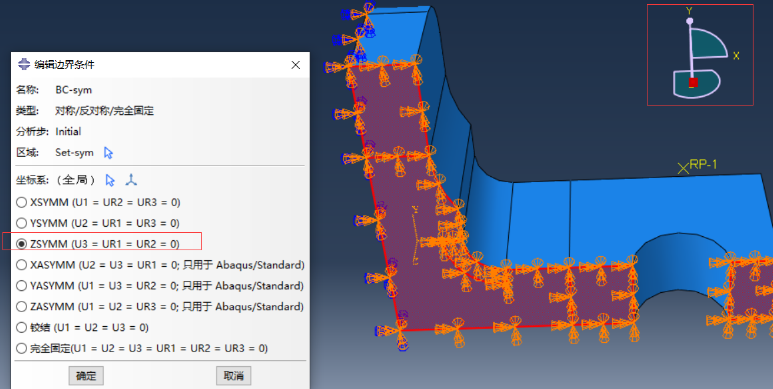This screenshot has height=389, width=773.
Task: Click the create datum CSYS triad icon
Action: (131, 180)
